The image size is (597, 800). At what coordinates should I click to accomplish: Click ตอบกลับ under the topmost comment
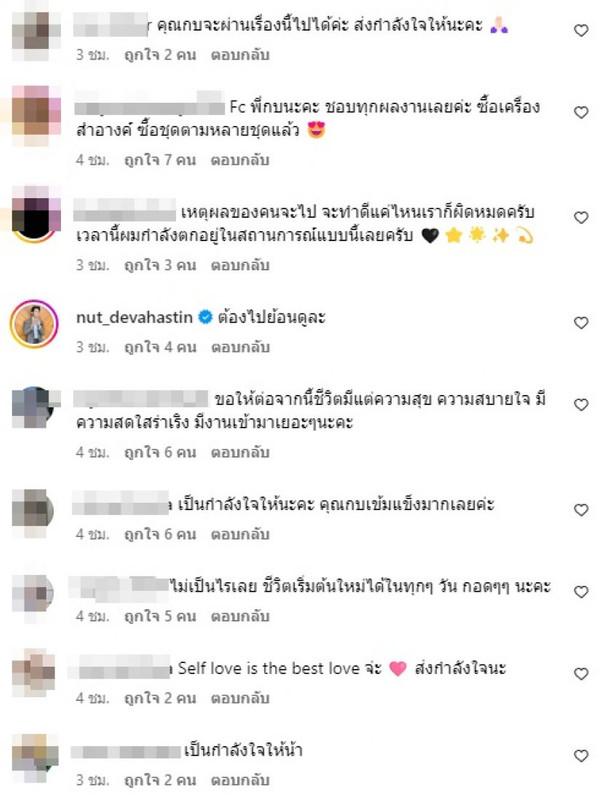[x=240, y=55]
